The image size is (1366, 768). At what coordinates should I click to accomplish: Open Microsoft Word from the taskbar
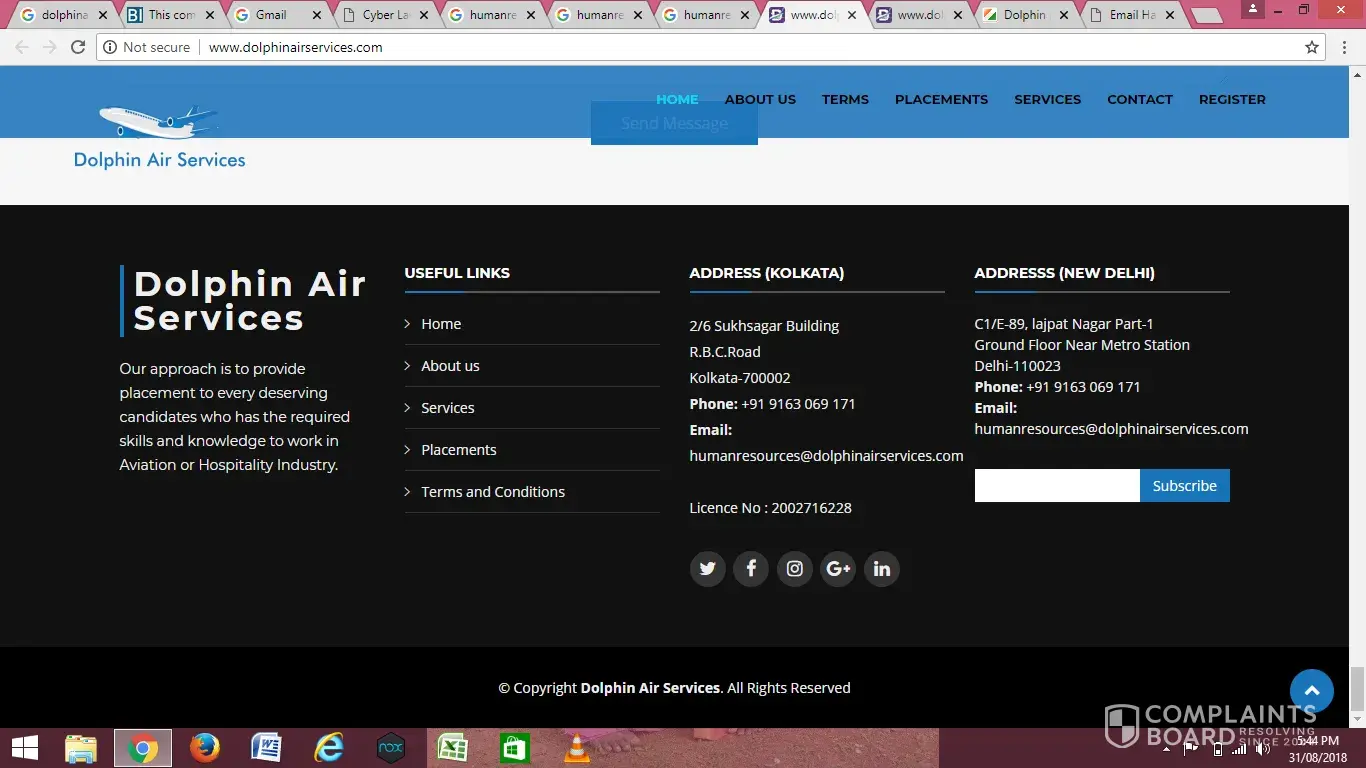(x=266, y=748)
